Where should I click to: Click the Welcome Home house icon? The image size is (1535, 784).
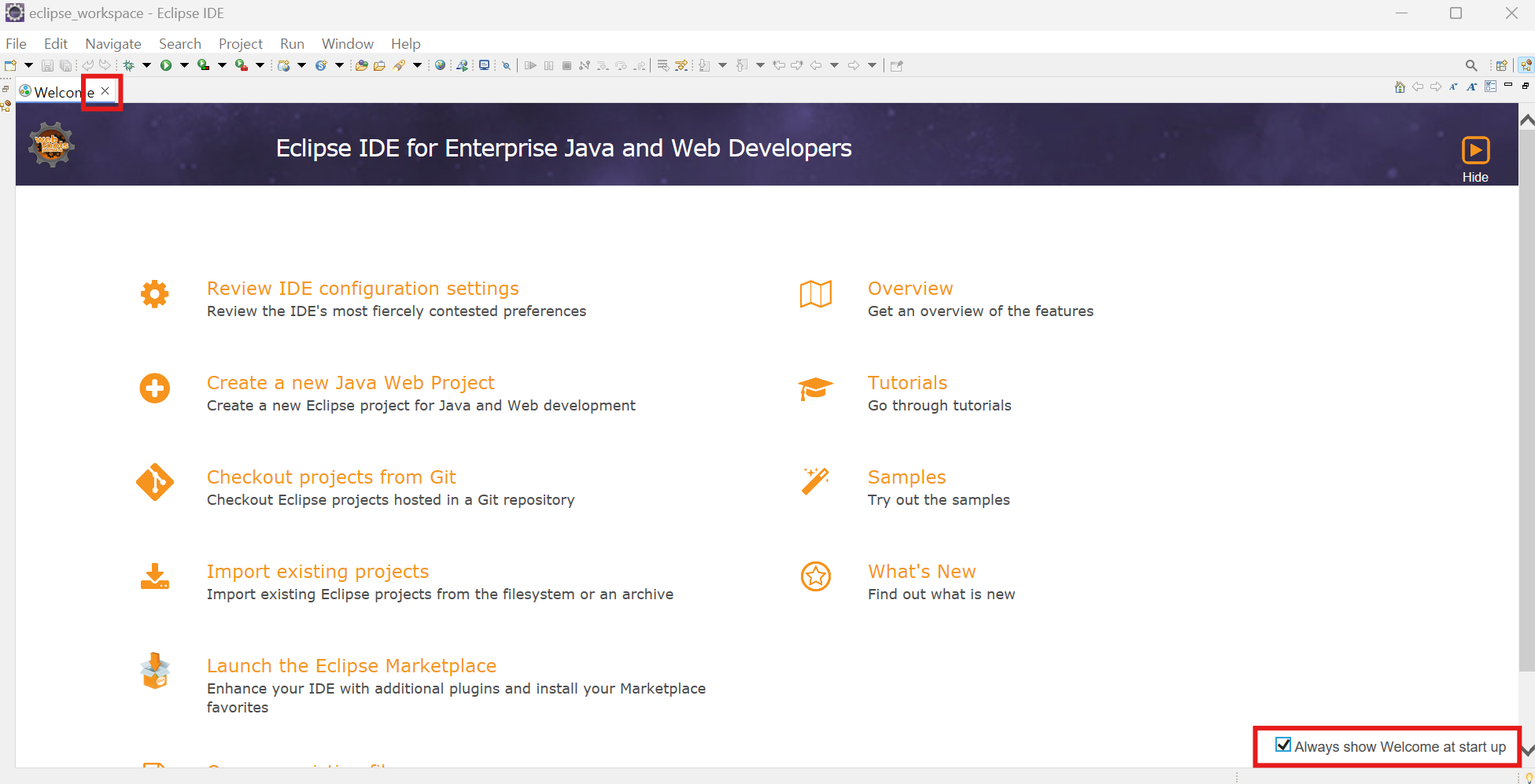coord(1400,86)
